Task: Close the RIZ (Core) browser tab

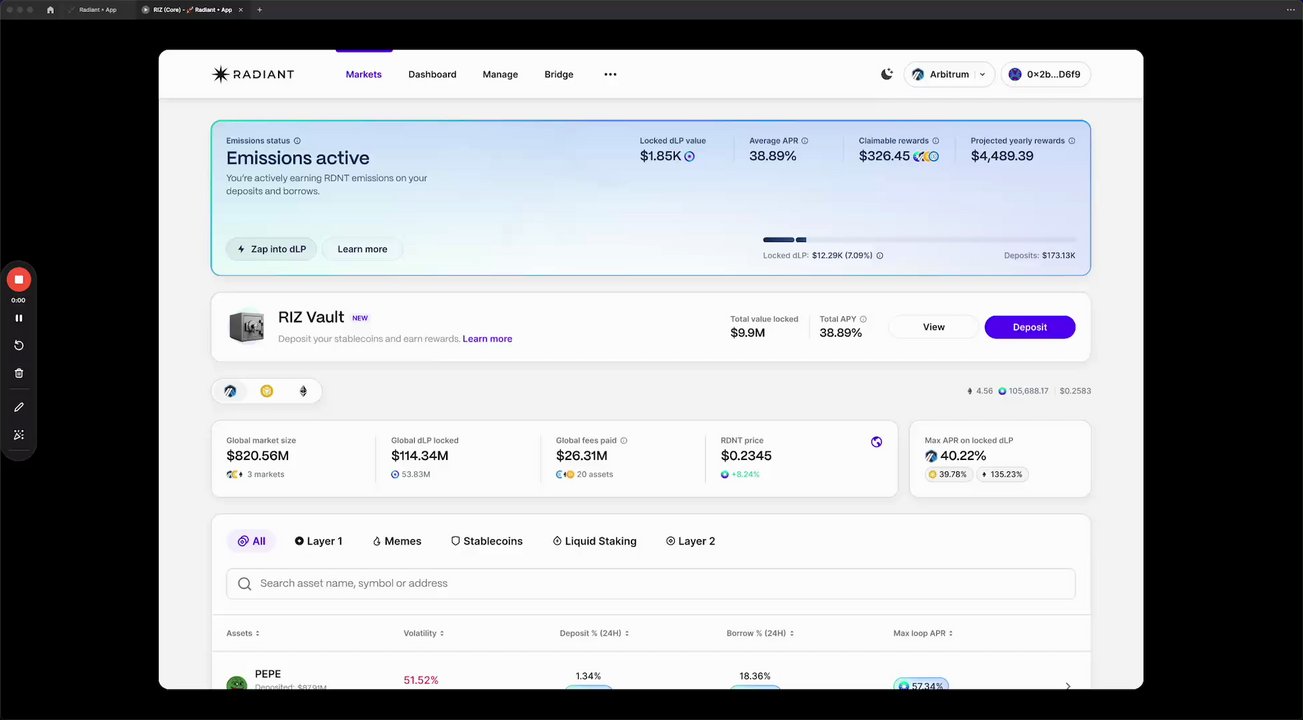Action: (242, 9)
